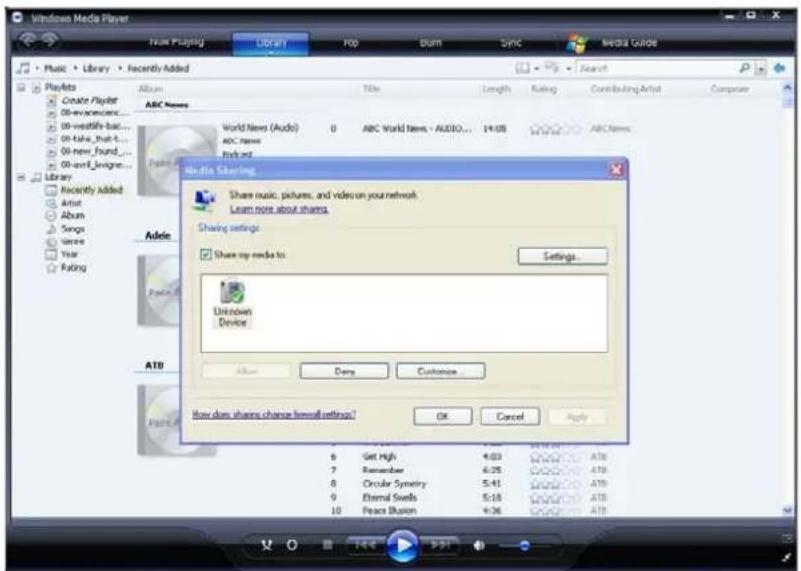Screen dimensions: 801x571
Task: Click Learn more about sharing link
Action: click(x=279, y=209)
